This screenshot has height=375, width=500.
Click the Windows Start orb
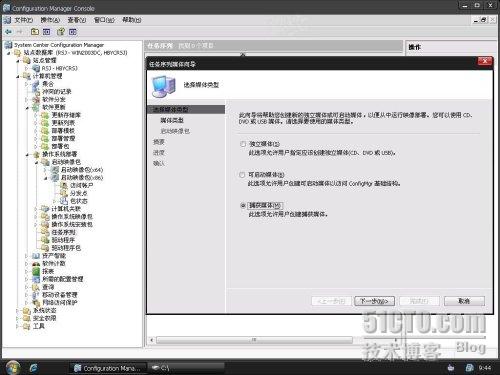13,367
